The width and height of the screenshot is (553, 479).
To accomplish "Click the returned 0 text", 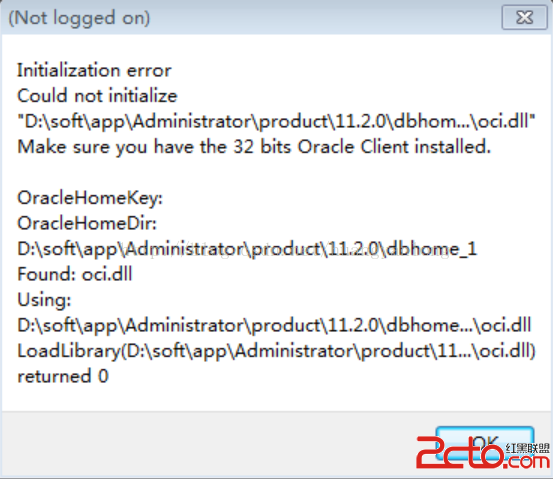I will (63, 376).
